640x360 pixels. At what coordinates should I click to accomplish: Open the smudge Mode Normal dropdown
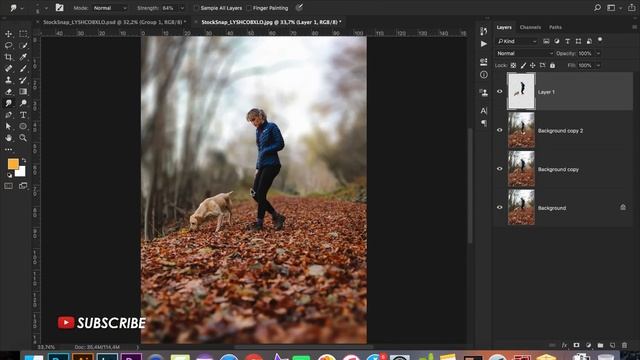pos(109,8)
